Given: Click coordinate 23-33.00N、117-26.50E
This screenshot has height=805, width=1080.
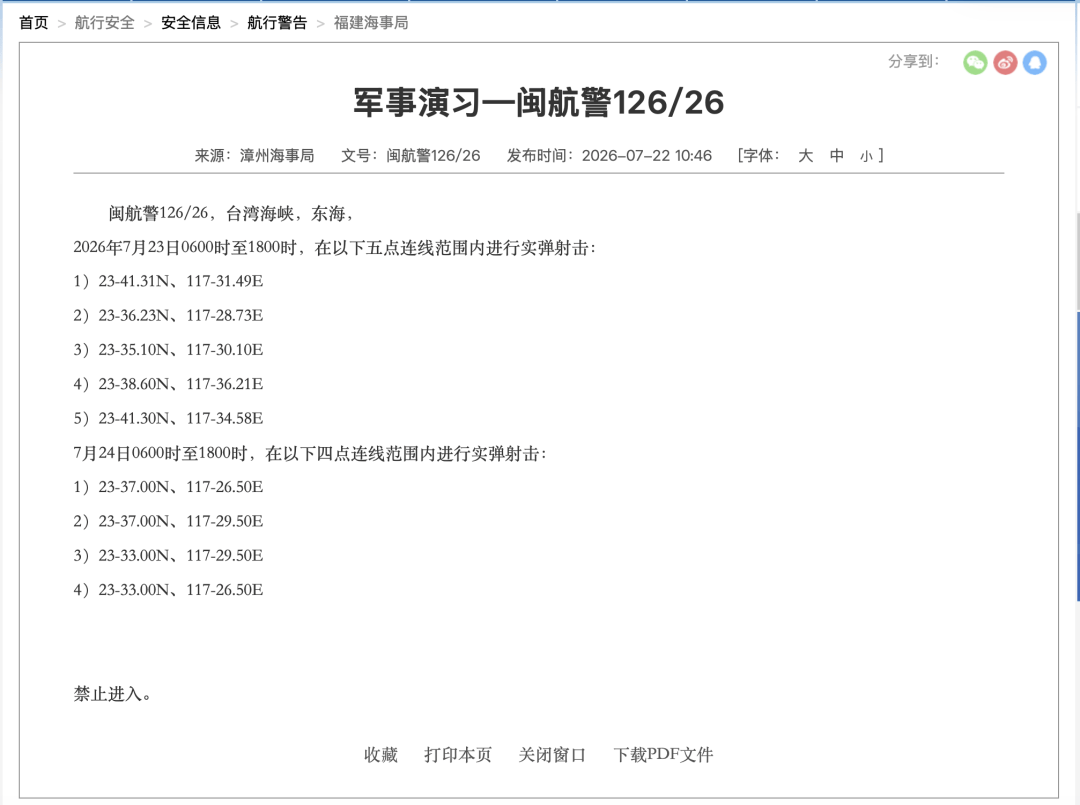Looking at the screenshot, I should [180, 590].
